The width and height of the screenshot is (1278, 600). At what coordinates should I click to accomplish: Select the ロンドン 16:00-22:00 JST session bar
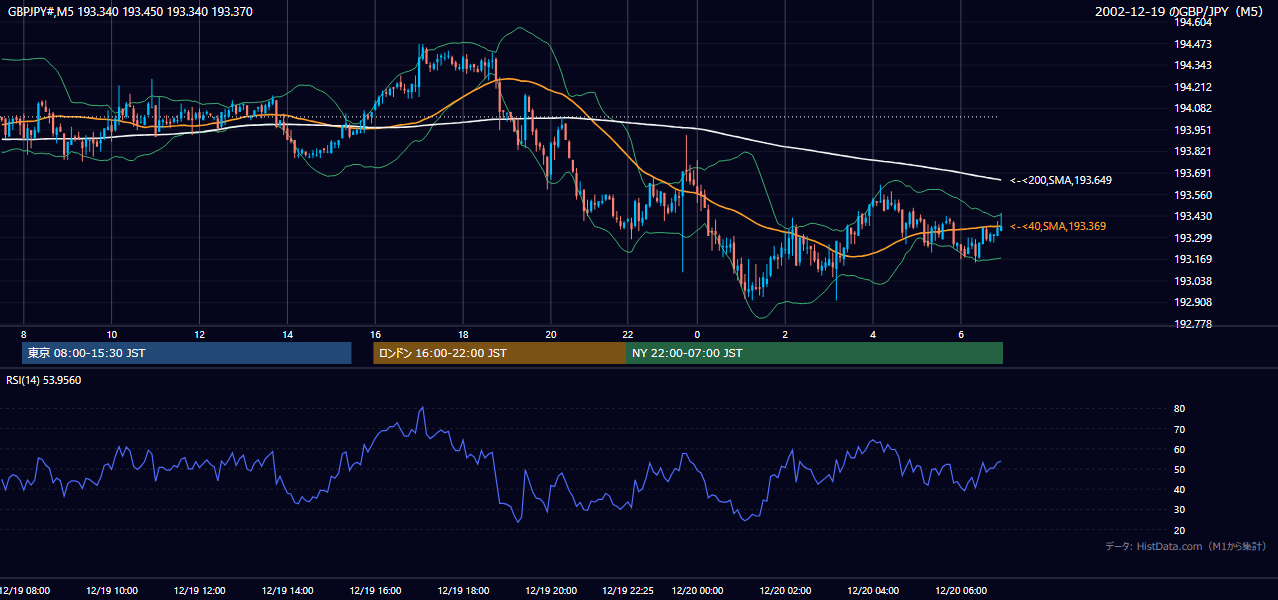coord(499,353)
